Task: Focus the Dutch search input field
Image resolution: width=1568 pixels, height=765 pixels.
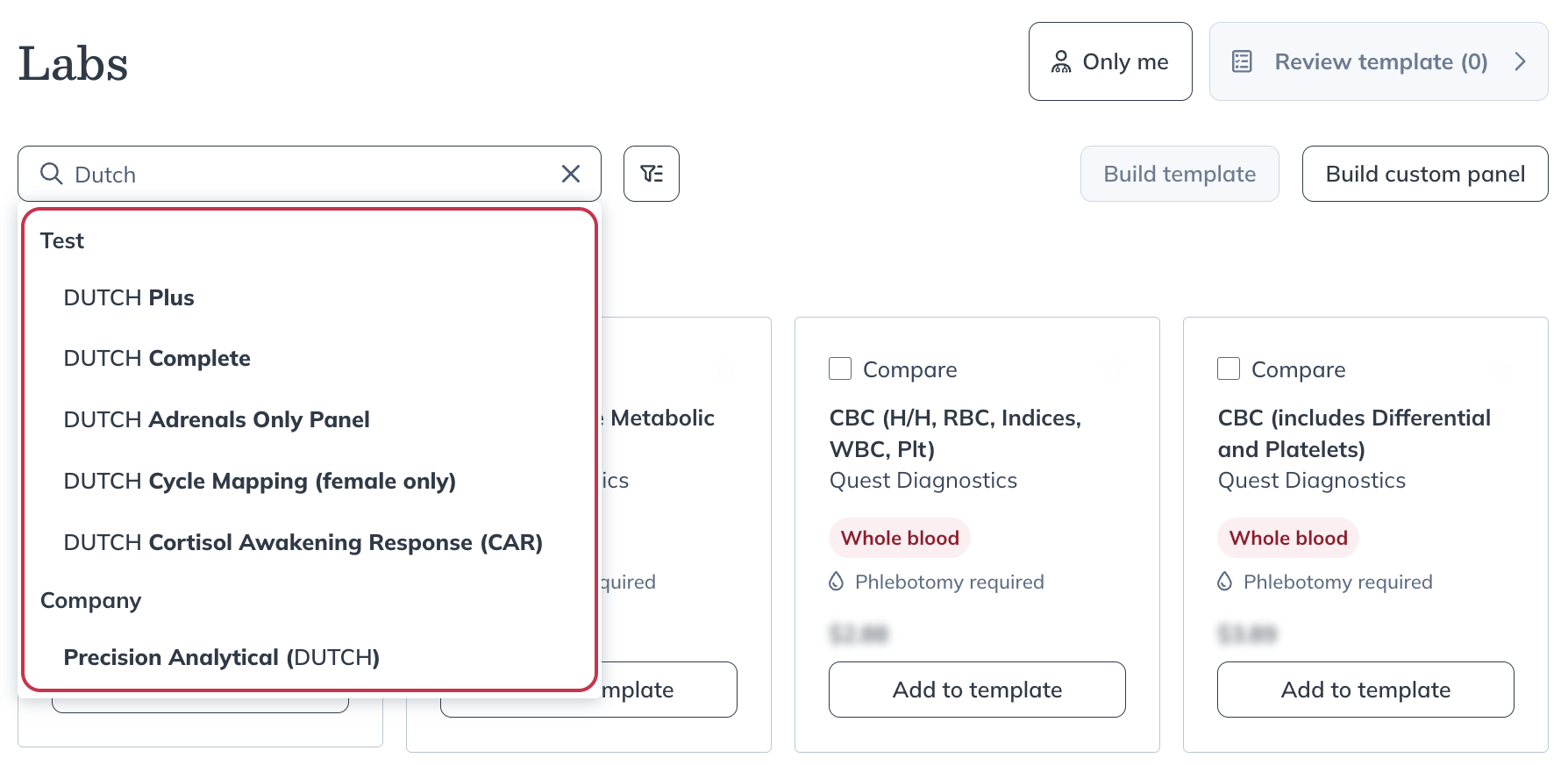Action: tap(307, 174)
